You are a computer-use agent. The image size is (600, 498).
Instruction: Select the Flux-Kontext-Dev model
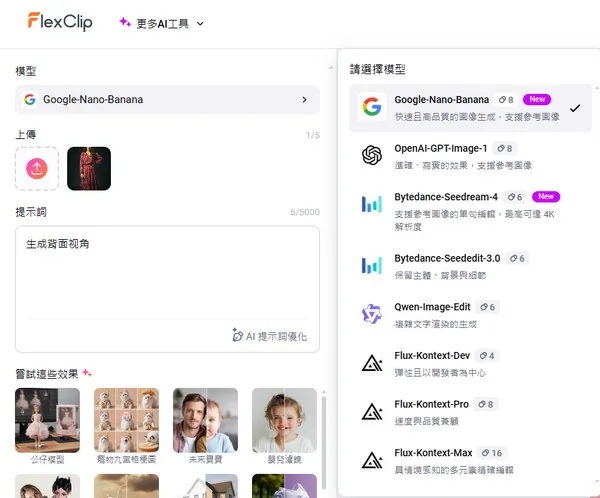point(470,363)
